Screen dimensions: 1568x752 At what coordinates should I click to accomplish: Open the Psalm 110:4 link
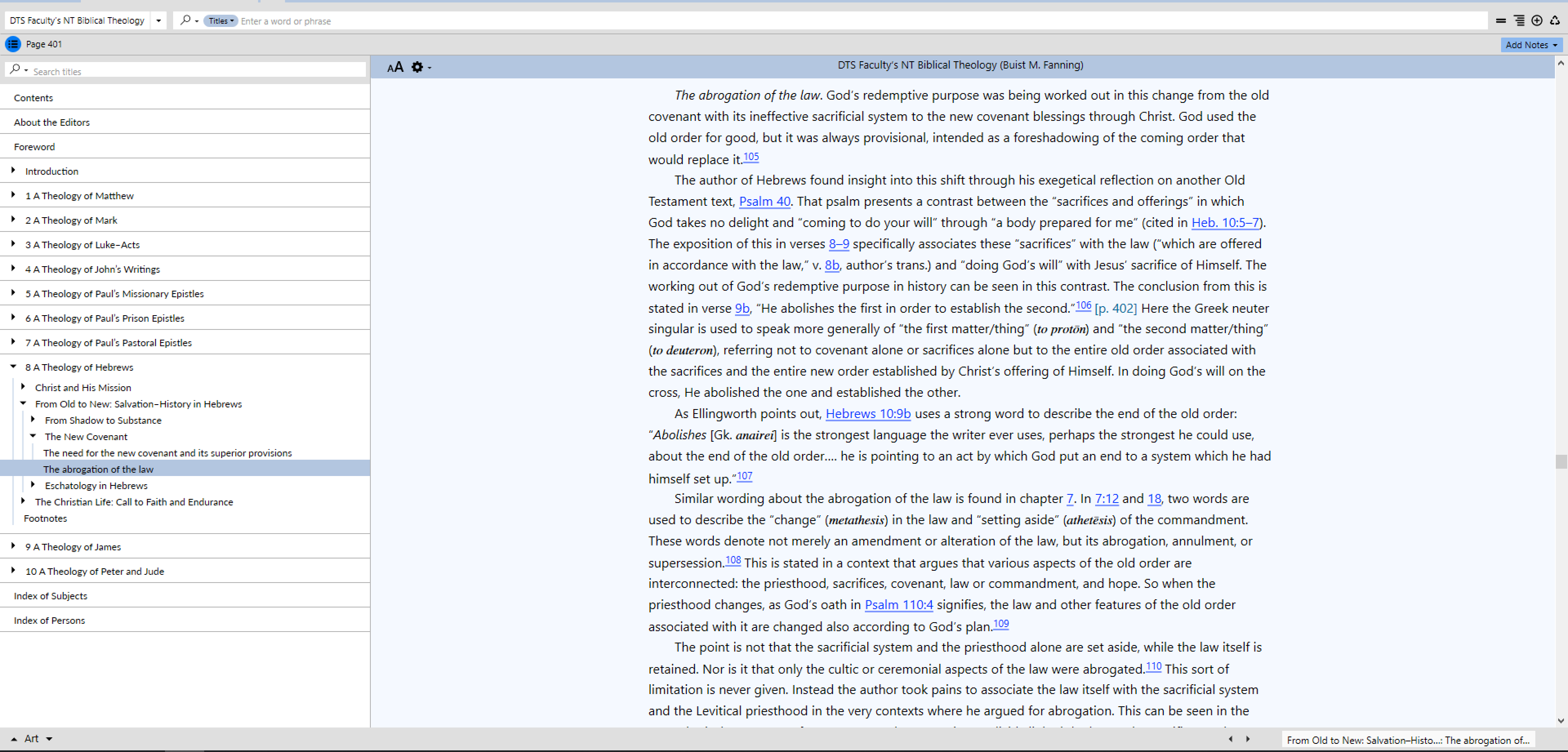point(898,605)
